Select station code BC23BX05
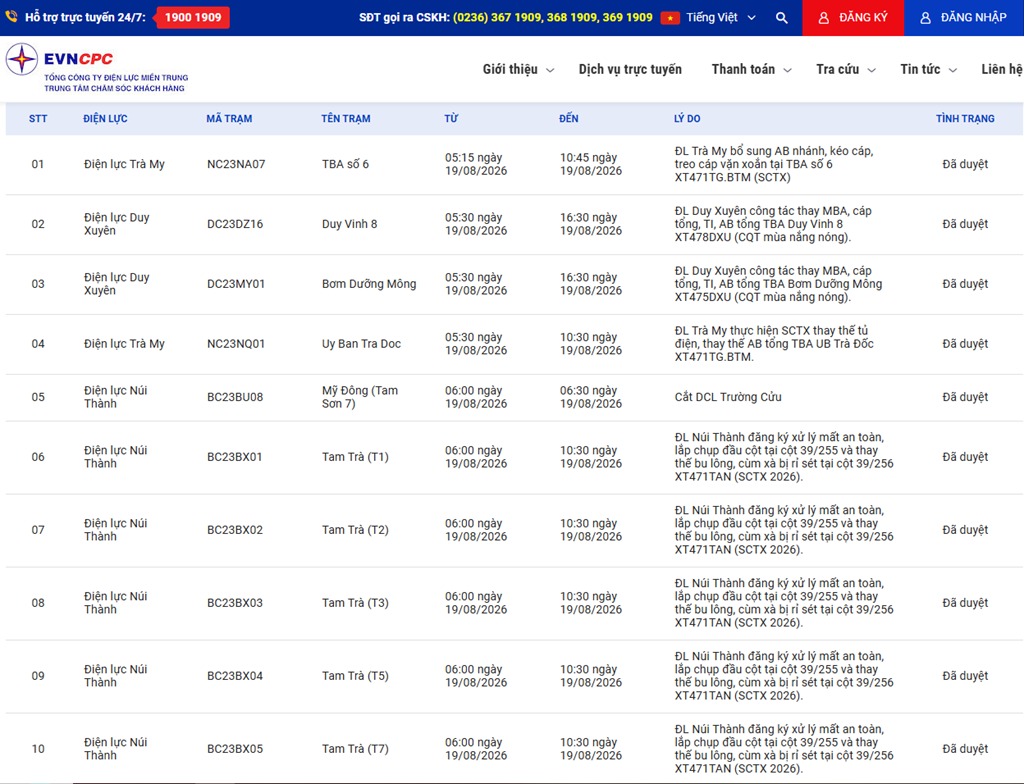1024x784 pixels. pyautogui.click(x=235, y=749)
